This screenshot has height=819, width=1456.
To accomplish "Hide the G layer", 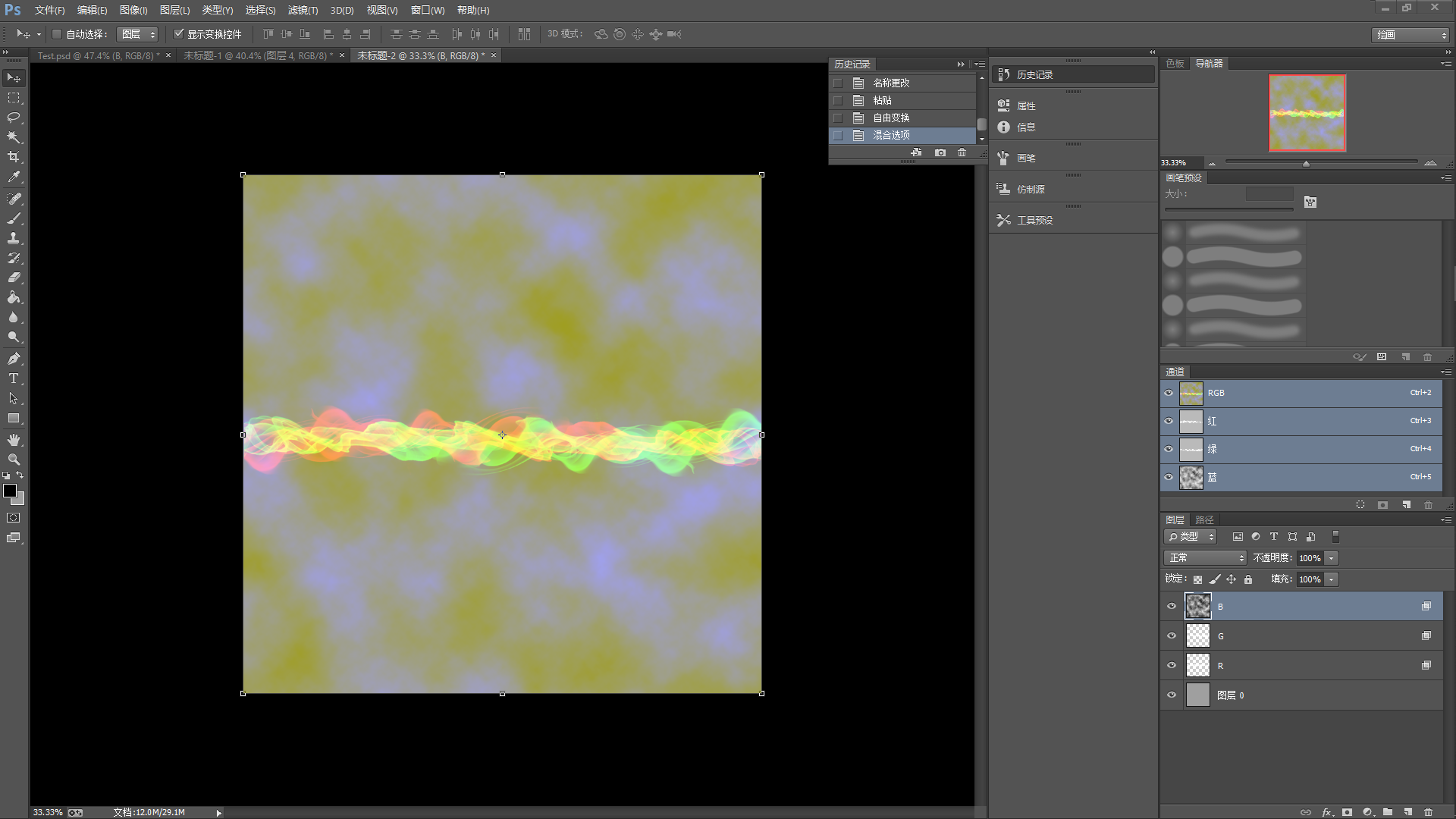I will coord(1172,635).
